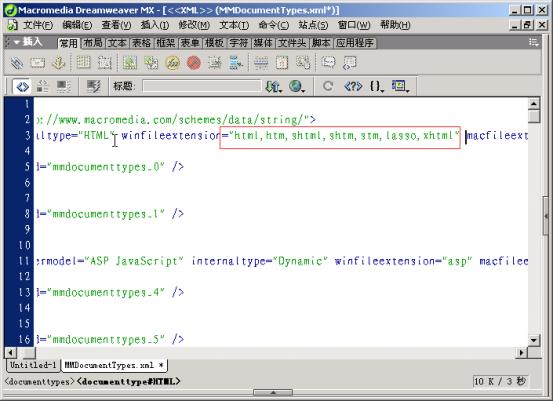The height and width of the screenshot is (401, 553).
Task: Click the horizontal scrollbar right arrow
Action: click(522, 352)
